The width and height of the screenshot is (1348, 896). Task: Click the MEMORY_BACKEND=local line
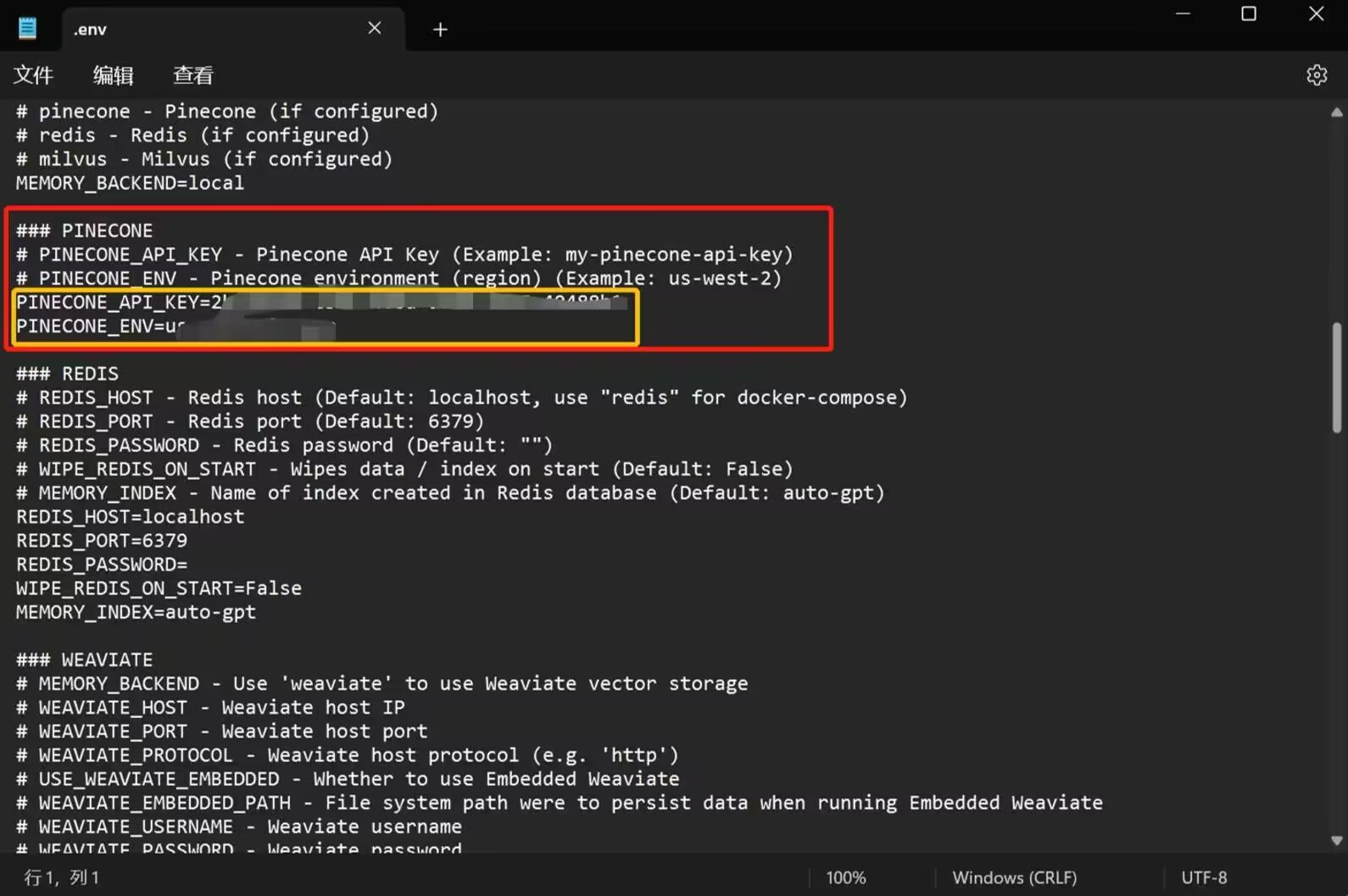point(130,183)
